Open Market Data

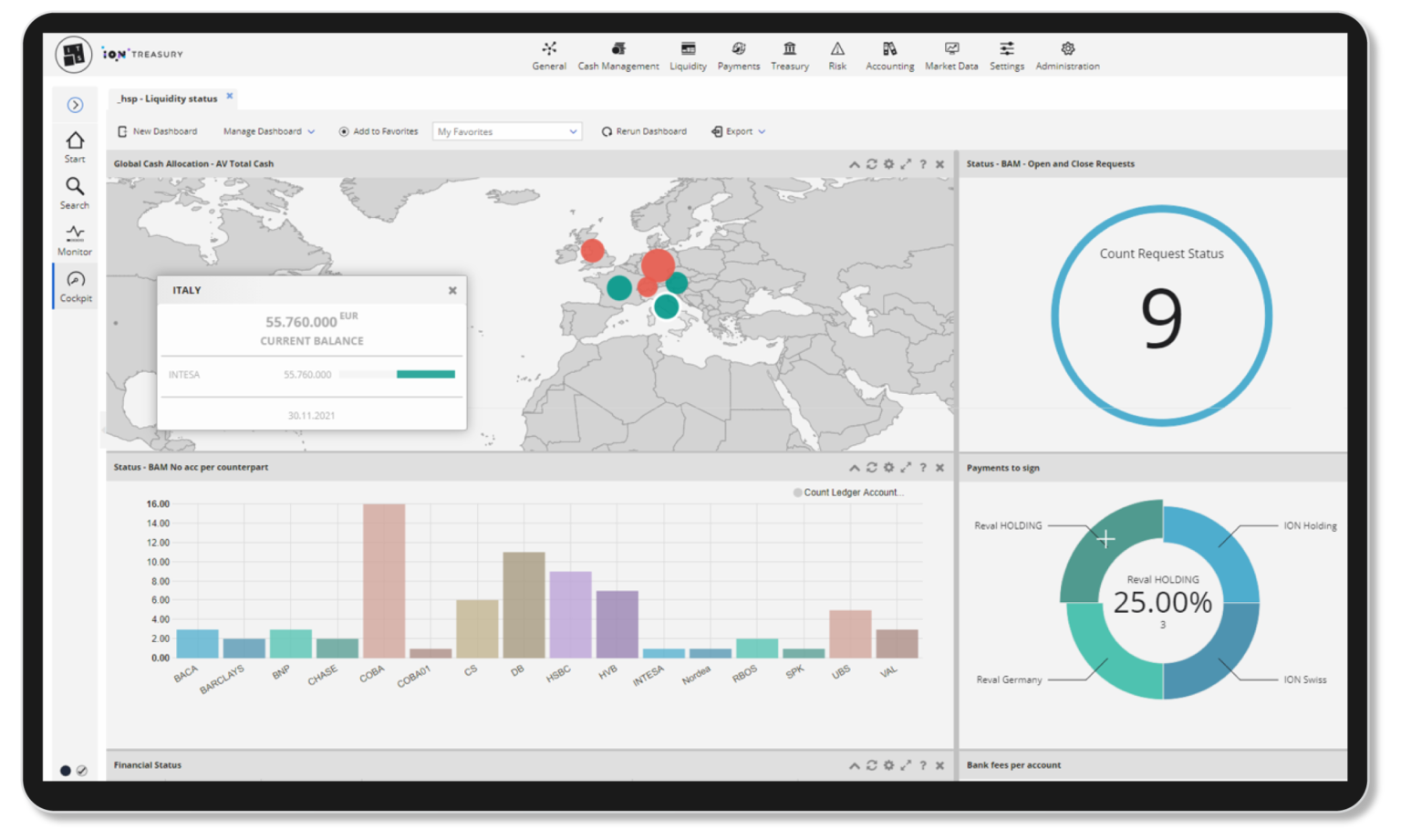[951, 55]
